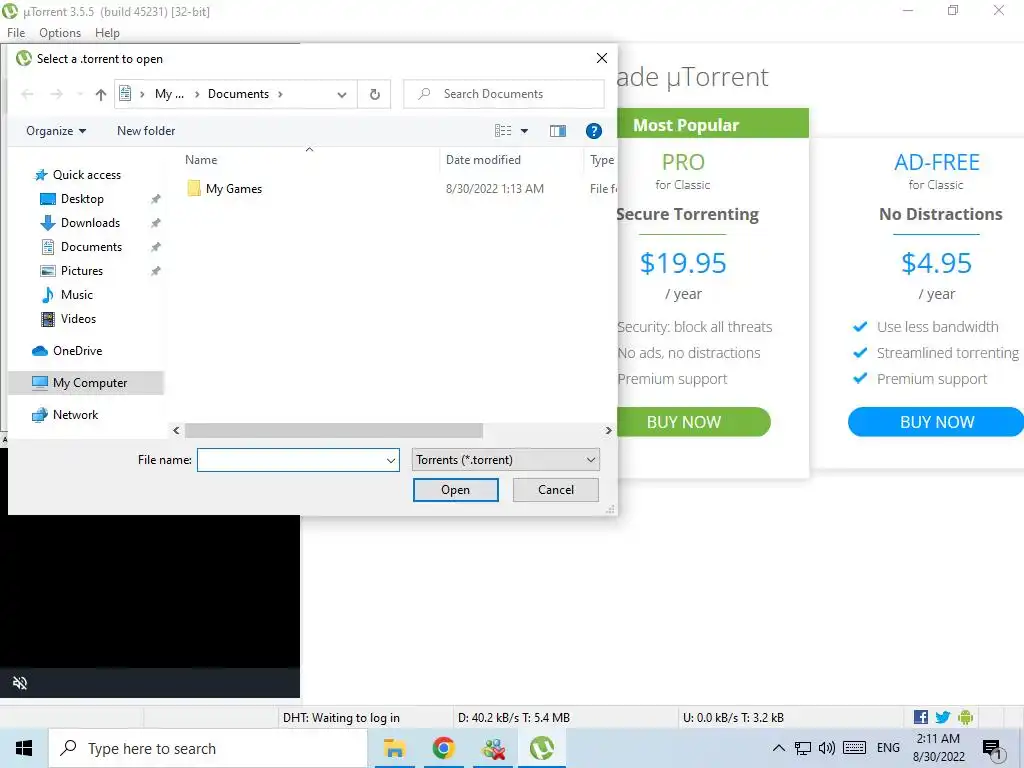Toggle the preview pane icon
1024x768 pixels.
pyautogui.click(x=558, y=131)
